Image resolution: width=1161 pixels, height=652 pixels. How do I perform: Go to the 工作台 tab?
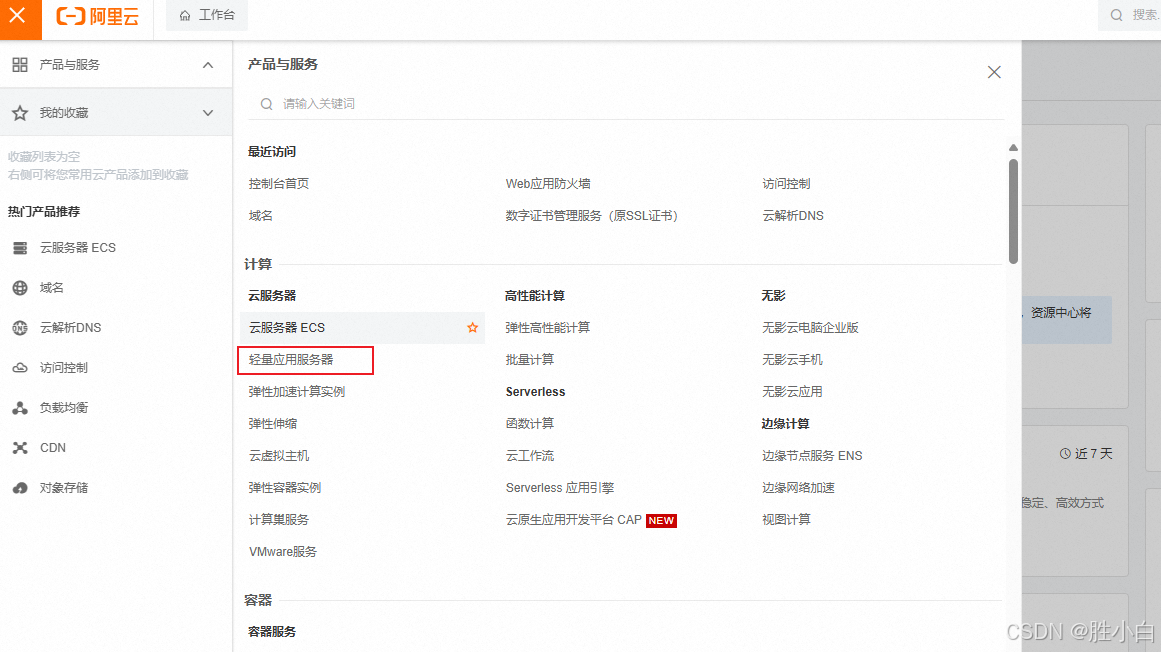[207, 16]
